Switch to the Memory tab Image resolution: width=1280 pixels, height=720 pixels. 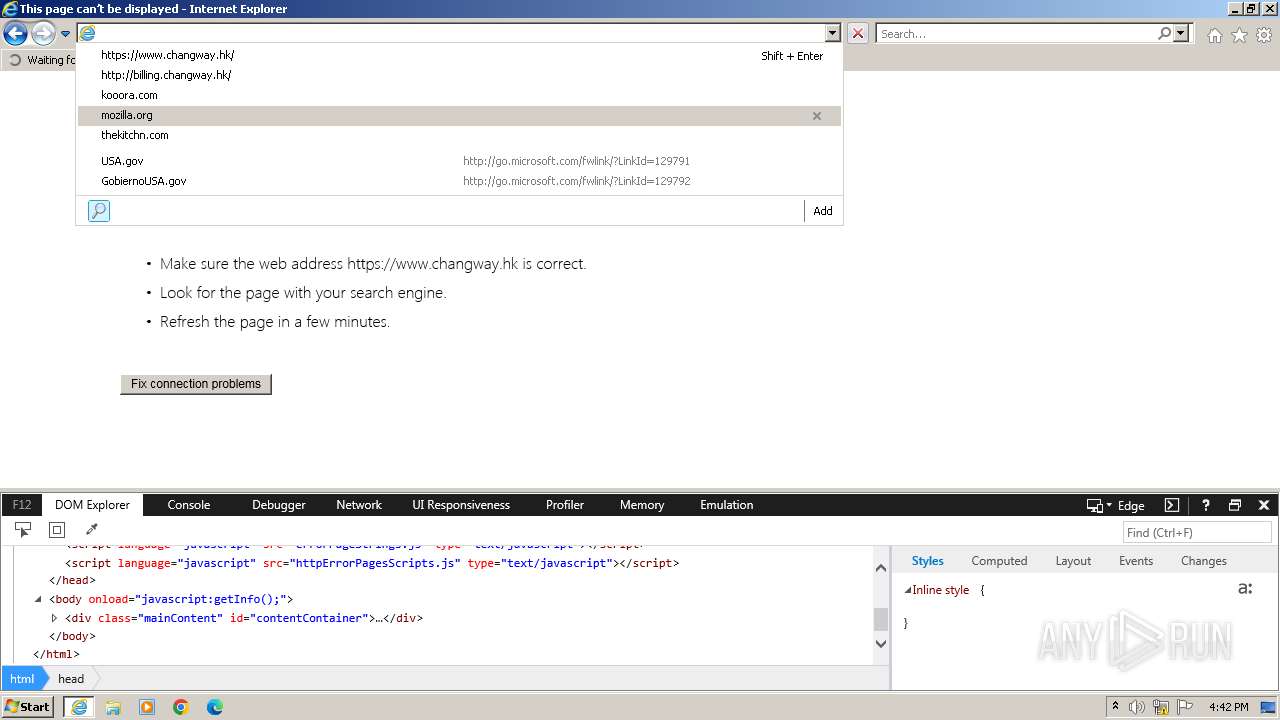(642, 505)
